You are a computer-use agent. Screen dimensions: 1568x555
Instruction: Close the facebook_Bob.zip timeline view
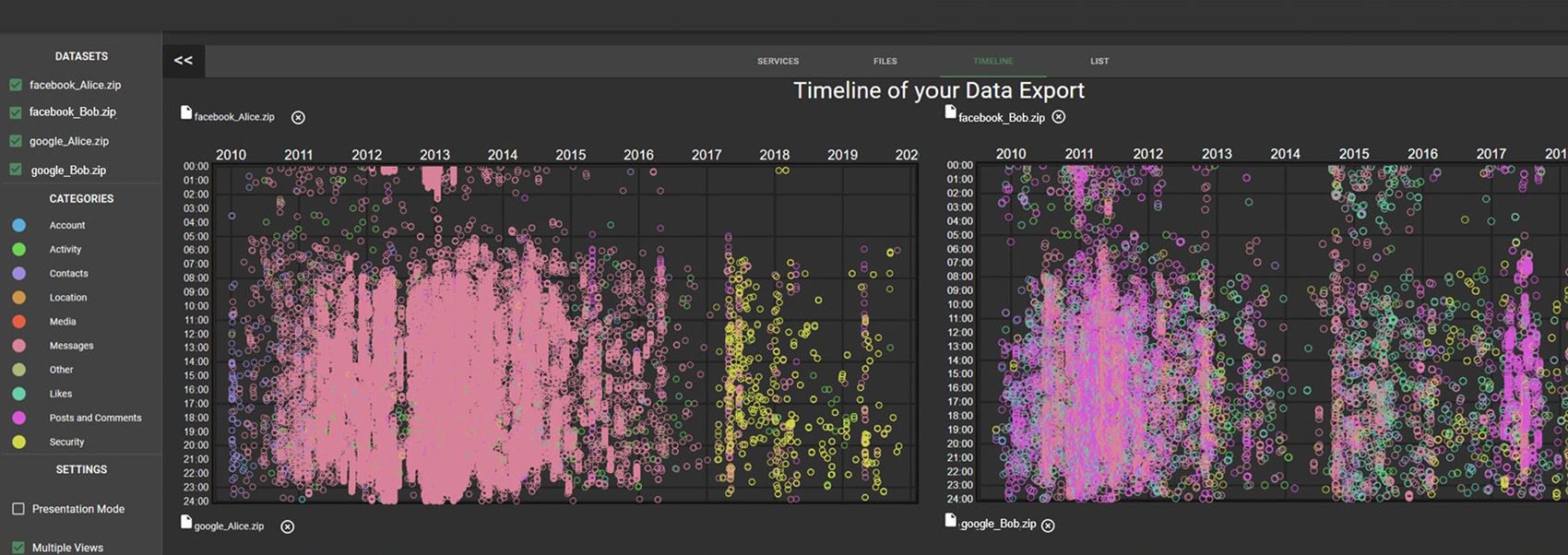point(1059,116)
